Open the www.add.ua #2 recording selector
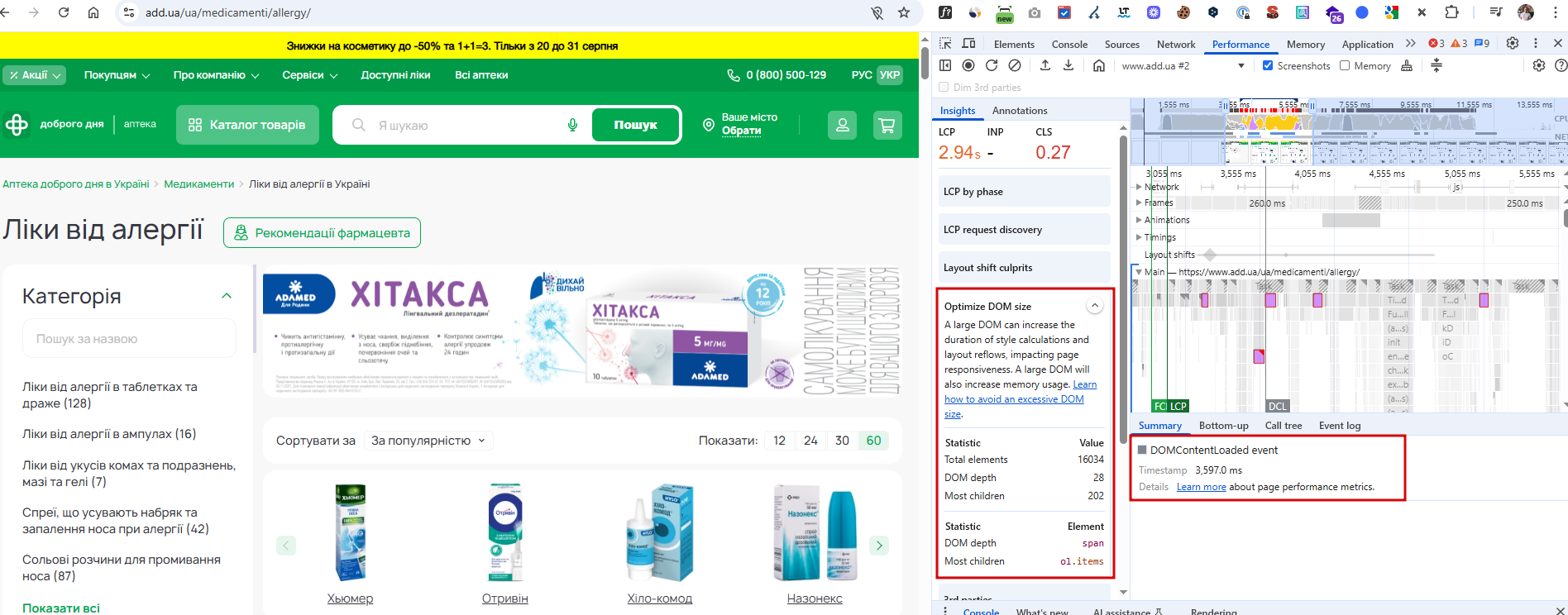1568x615 pixels. tap(1183, 65)
